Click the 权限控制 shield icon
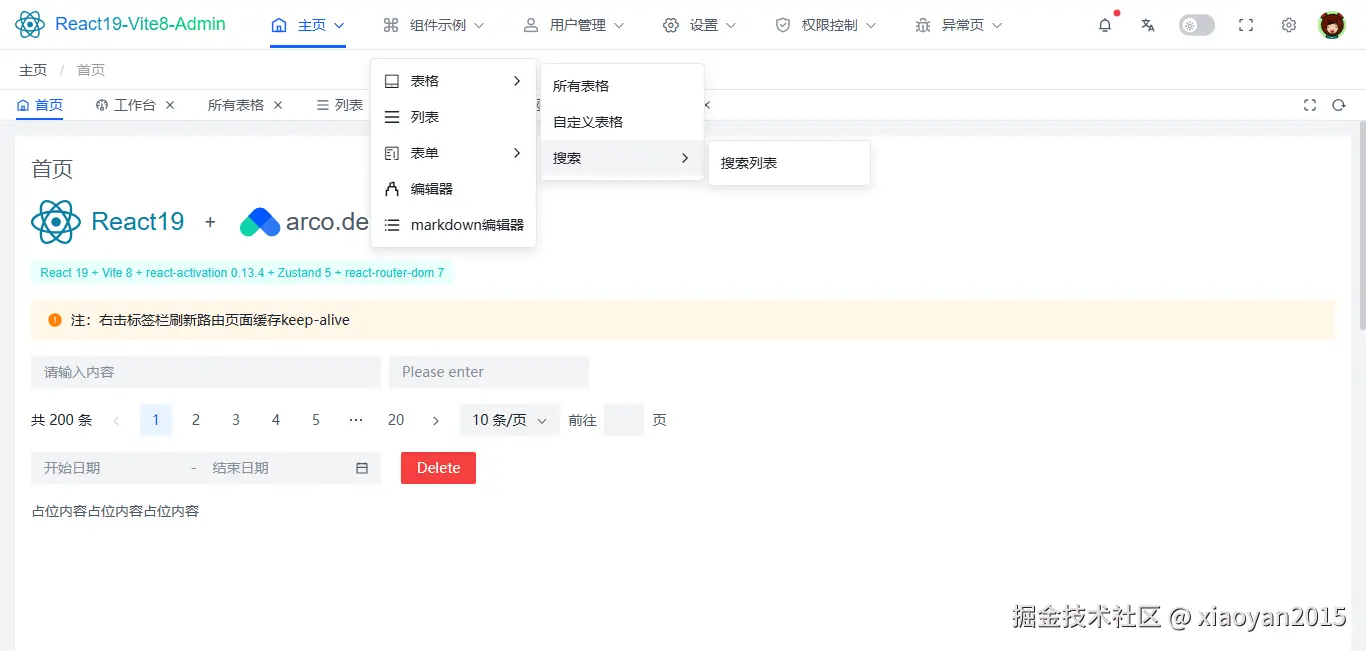Viewport: 1366px width, 651px height. tap(783, 25)
